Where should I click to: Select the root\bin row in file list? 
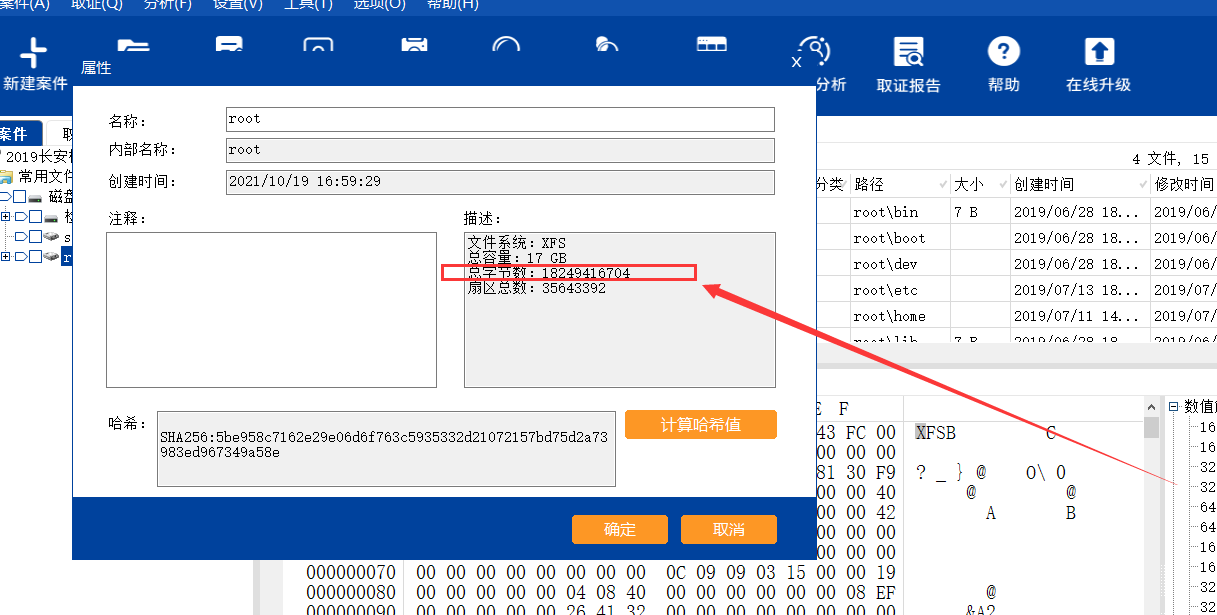pos(1017,212)
